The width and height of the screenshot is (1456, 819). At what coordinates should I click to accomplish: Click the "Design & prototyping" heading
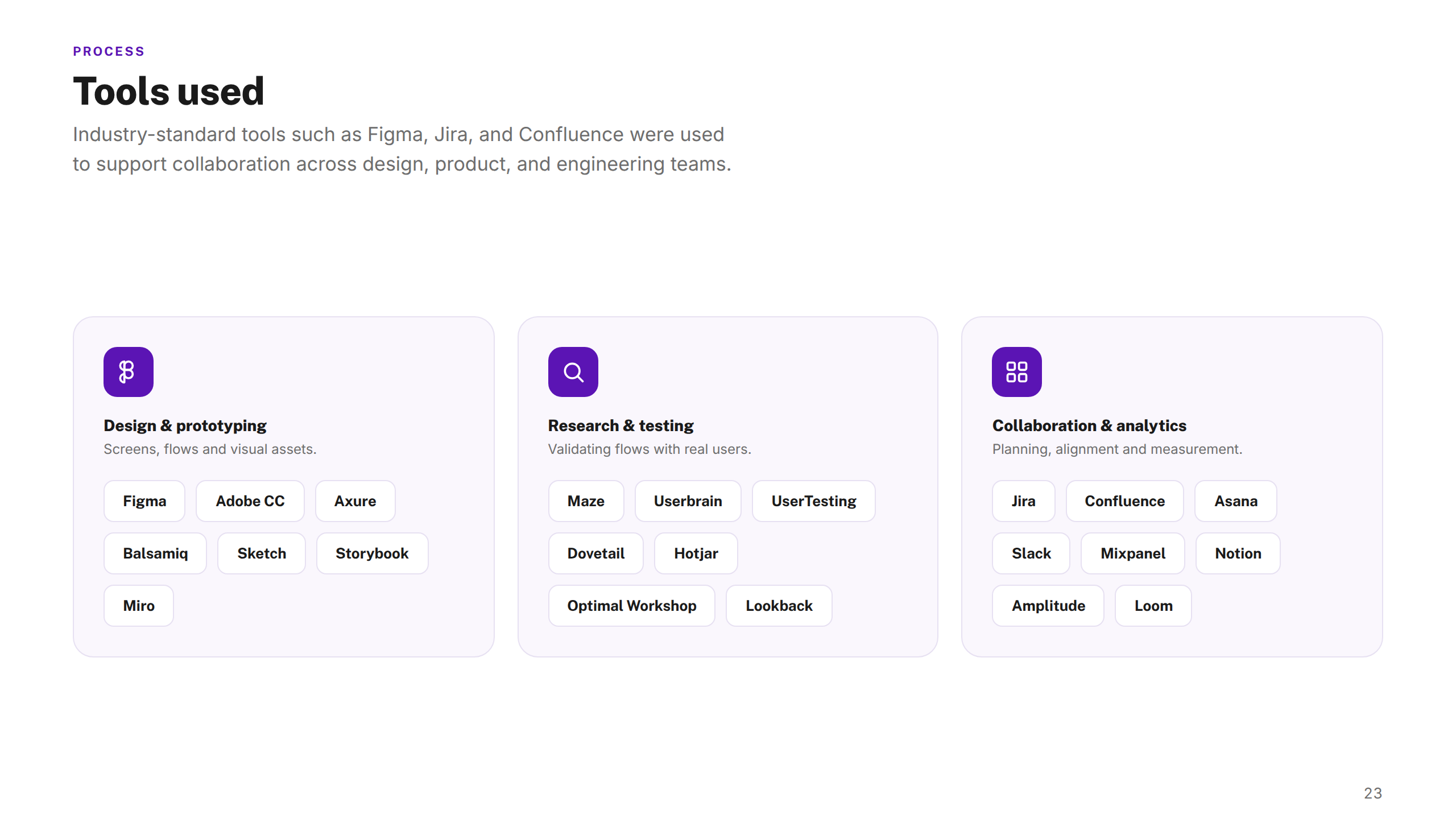pyautogui.click(x=185, y=425)
